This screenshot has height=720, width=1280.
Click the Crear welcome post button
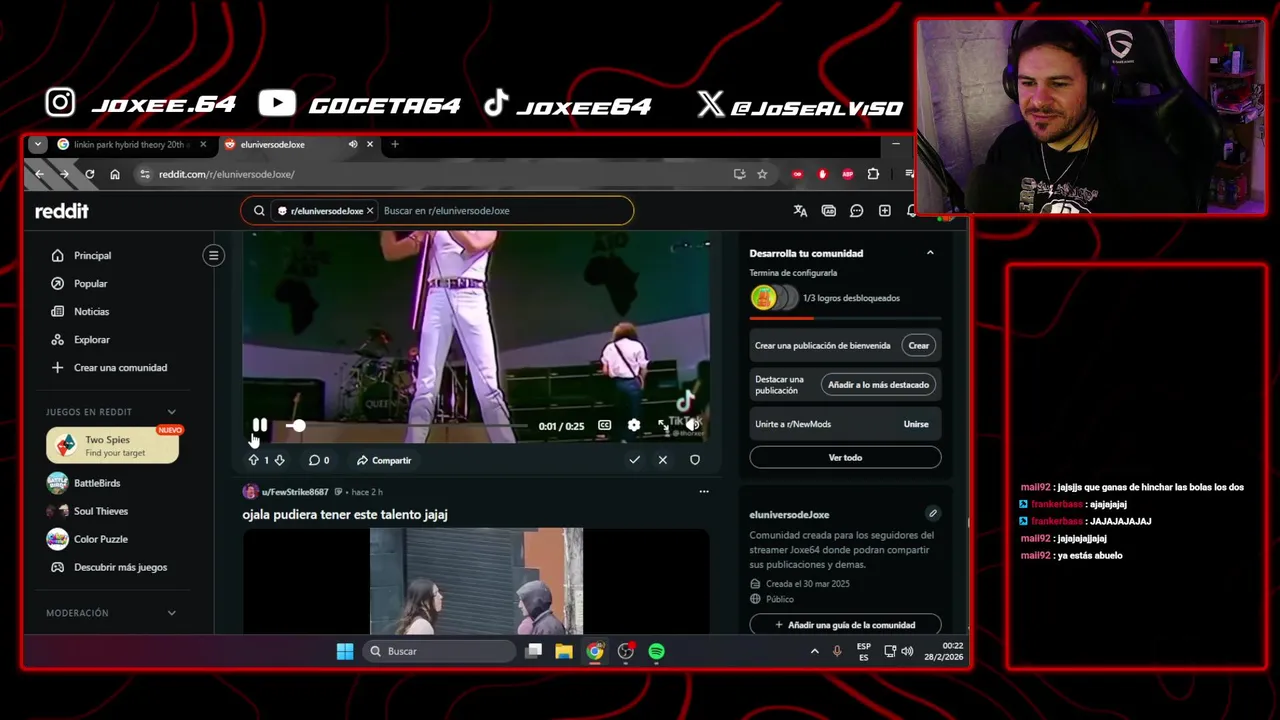[918, 345]
